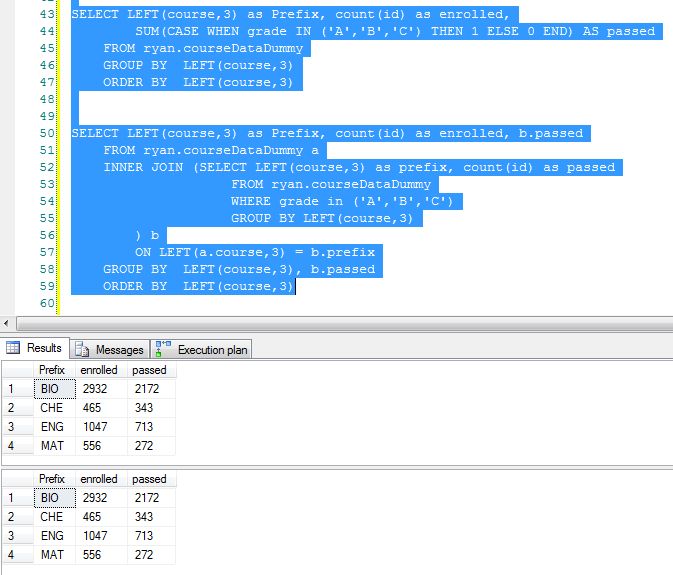Select ENG cell in second result grid
This screenshot has width=673, height=575.
pyautogui.click(x=55, y=536)
